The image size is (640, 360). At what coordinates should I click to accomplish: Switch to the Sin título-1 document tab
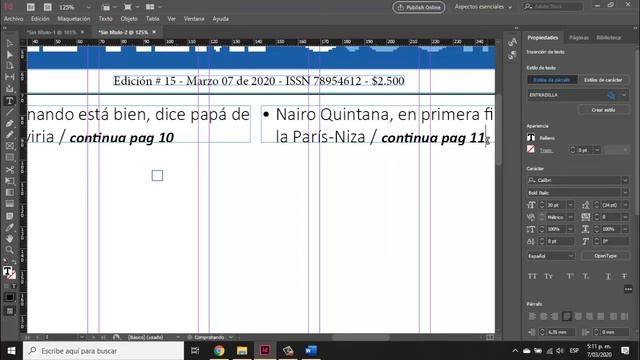(x=51, y=32)
